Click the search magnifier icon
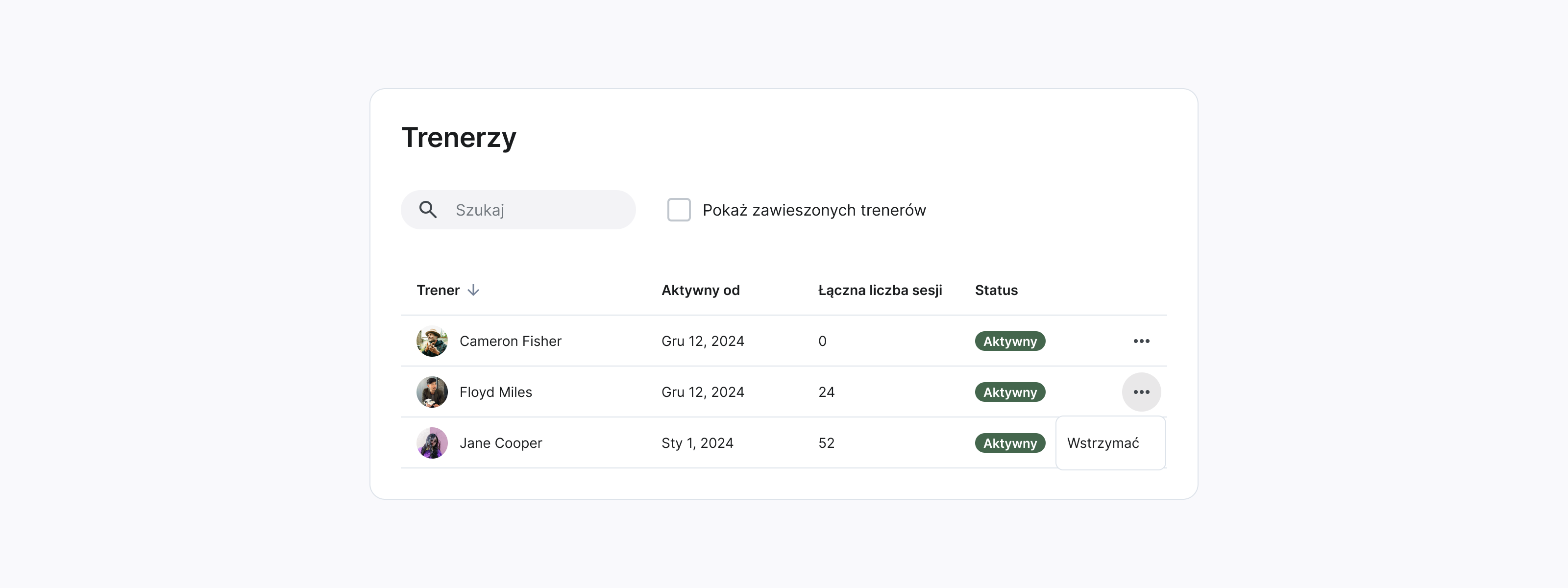 pos(428,210)
